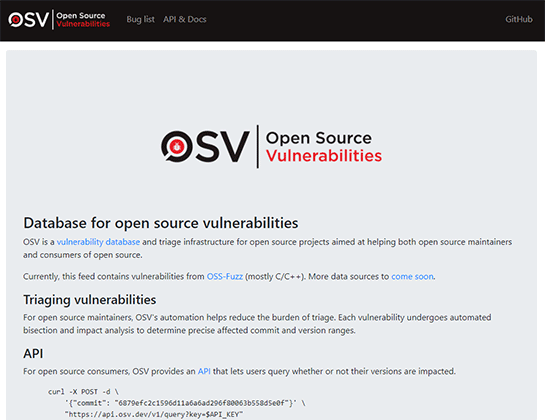
Task: Click the Database for open source vulnerabilities heading
Action: click(x=161, y=223)
